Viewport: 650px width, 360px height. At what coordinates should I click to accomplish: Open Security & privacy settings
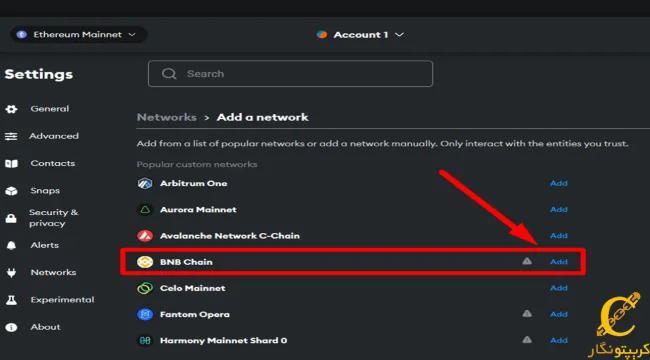pyautogui.click(x=53, y=218)
